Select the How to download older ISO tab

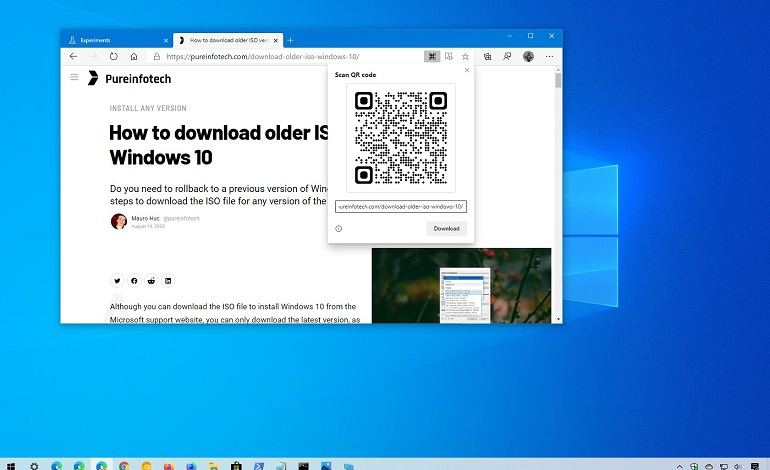pos(228,40)
